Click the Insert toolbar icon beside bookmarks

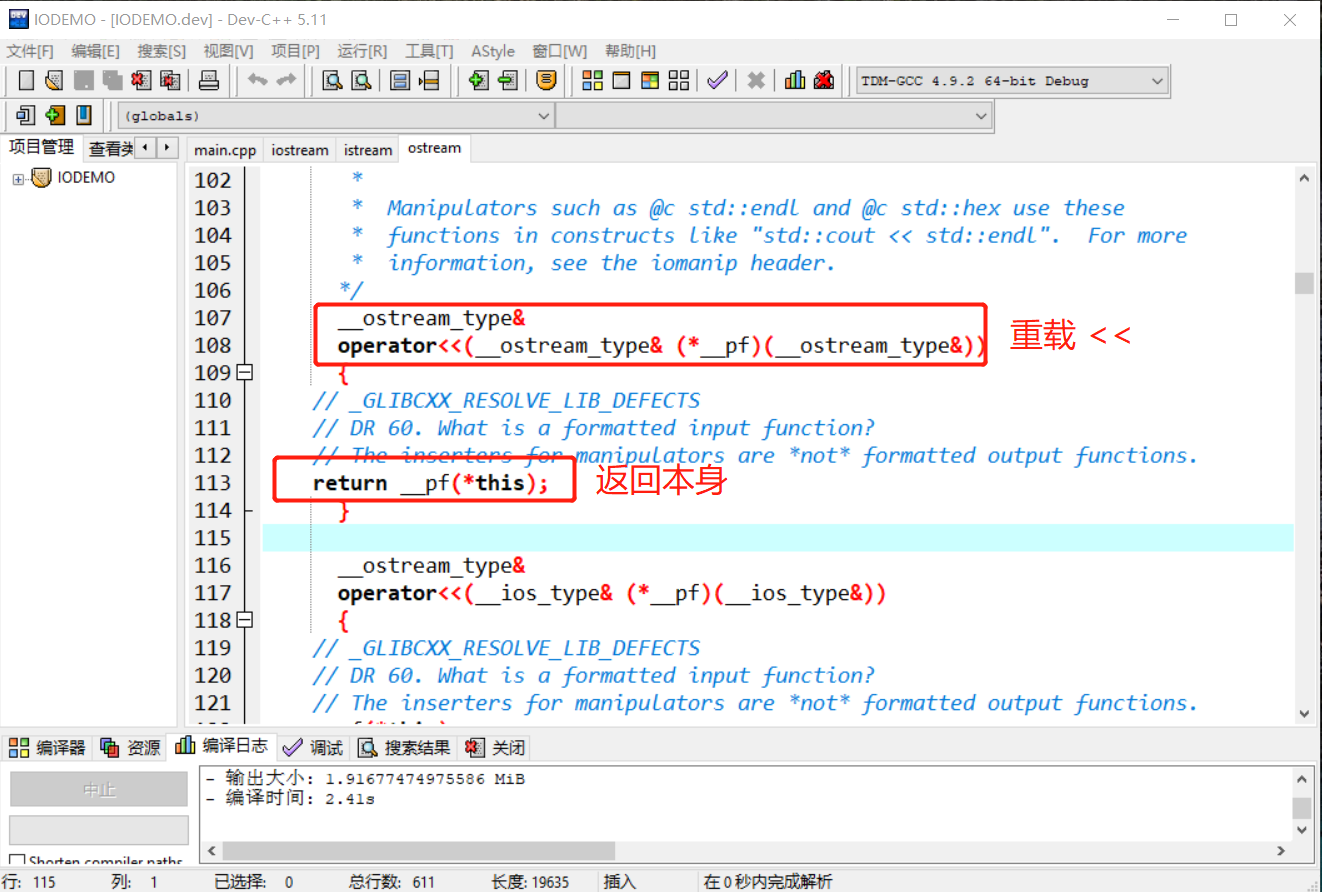click(26, 115)
